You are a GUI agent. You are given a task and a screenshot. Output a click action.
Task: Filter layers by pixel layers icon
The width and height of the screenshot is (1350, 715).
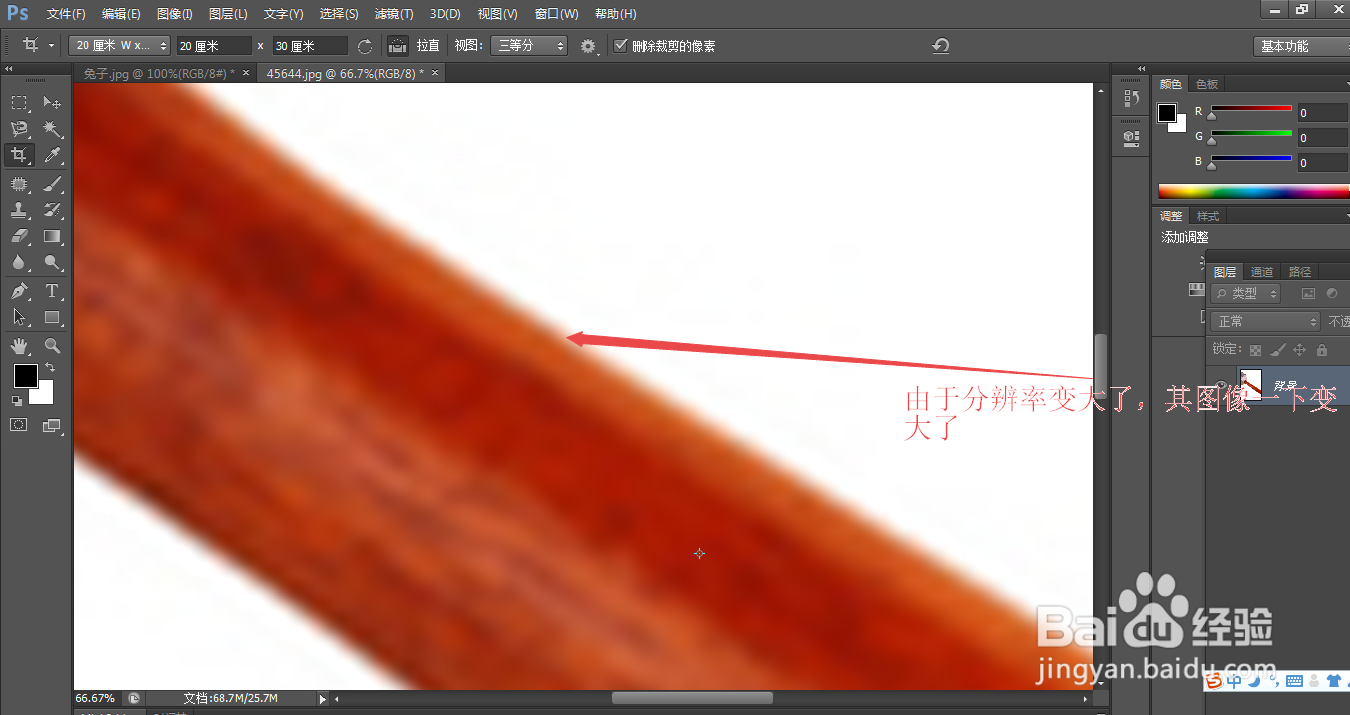1307,294
